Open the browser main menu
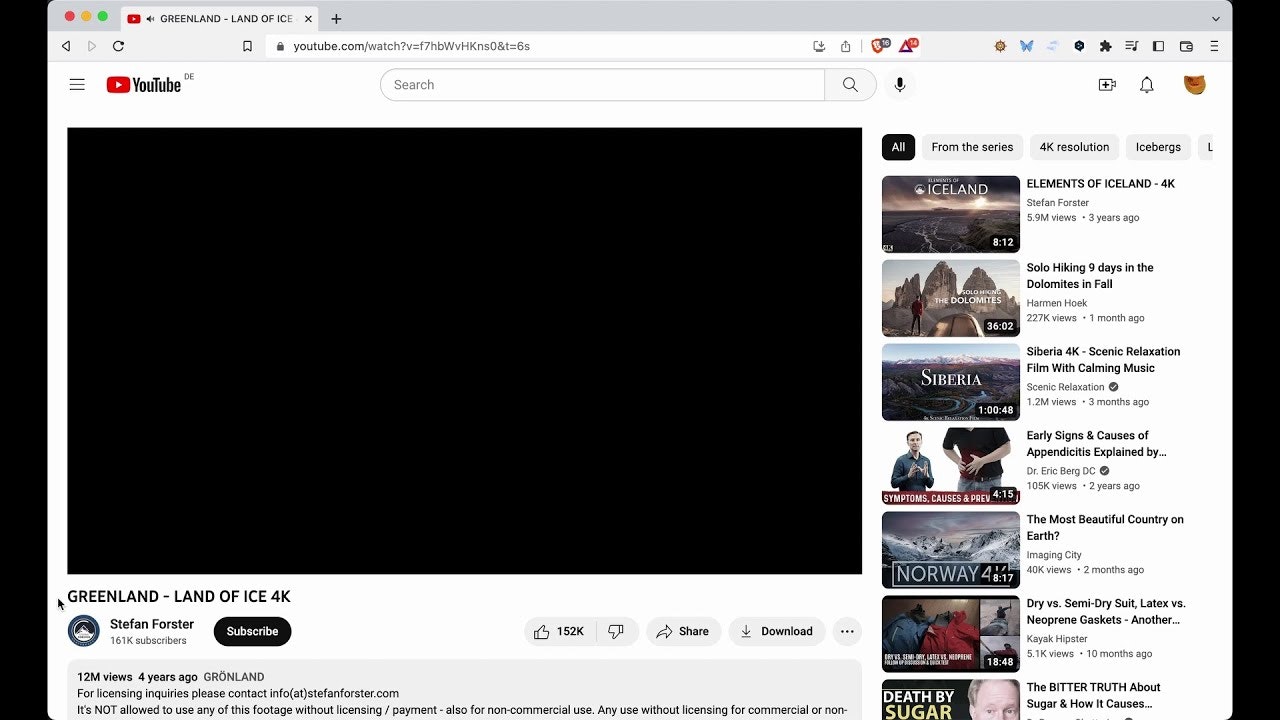Viewport: 1280px width, 720px height. tap(1214, 46)
